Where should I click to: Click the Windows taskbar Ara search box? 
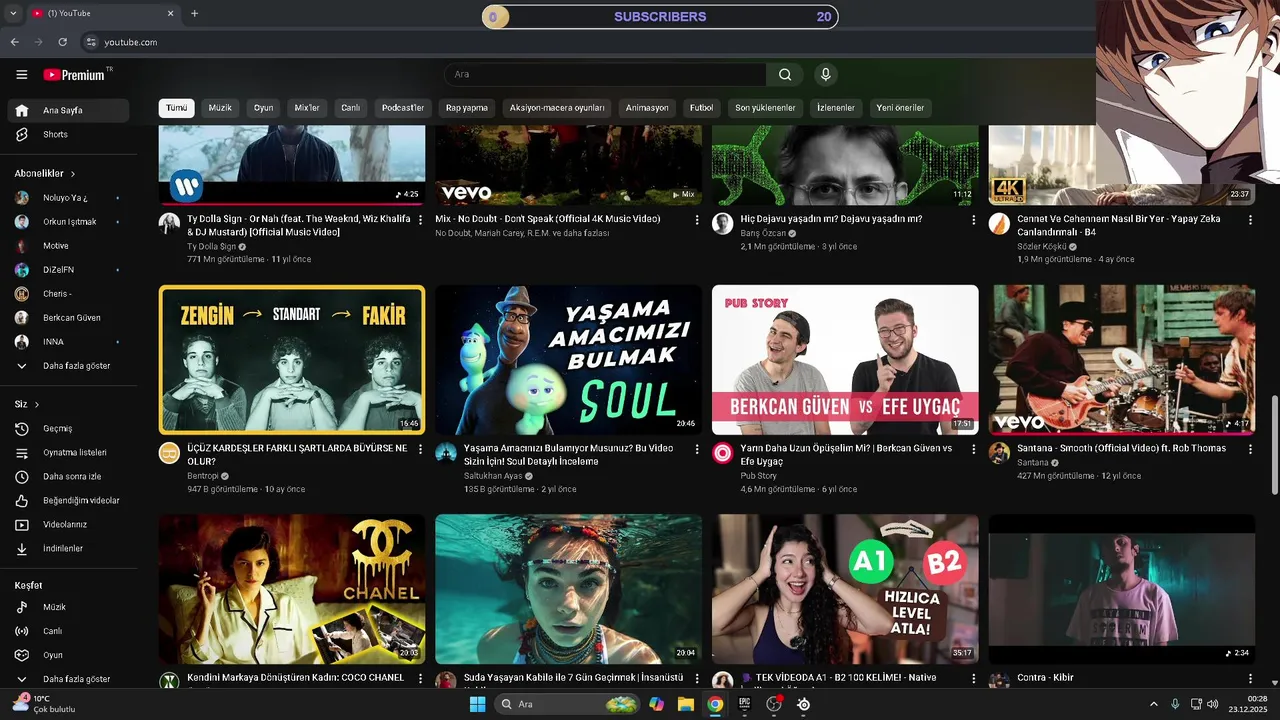[566, 704]
